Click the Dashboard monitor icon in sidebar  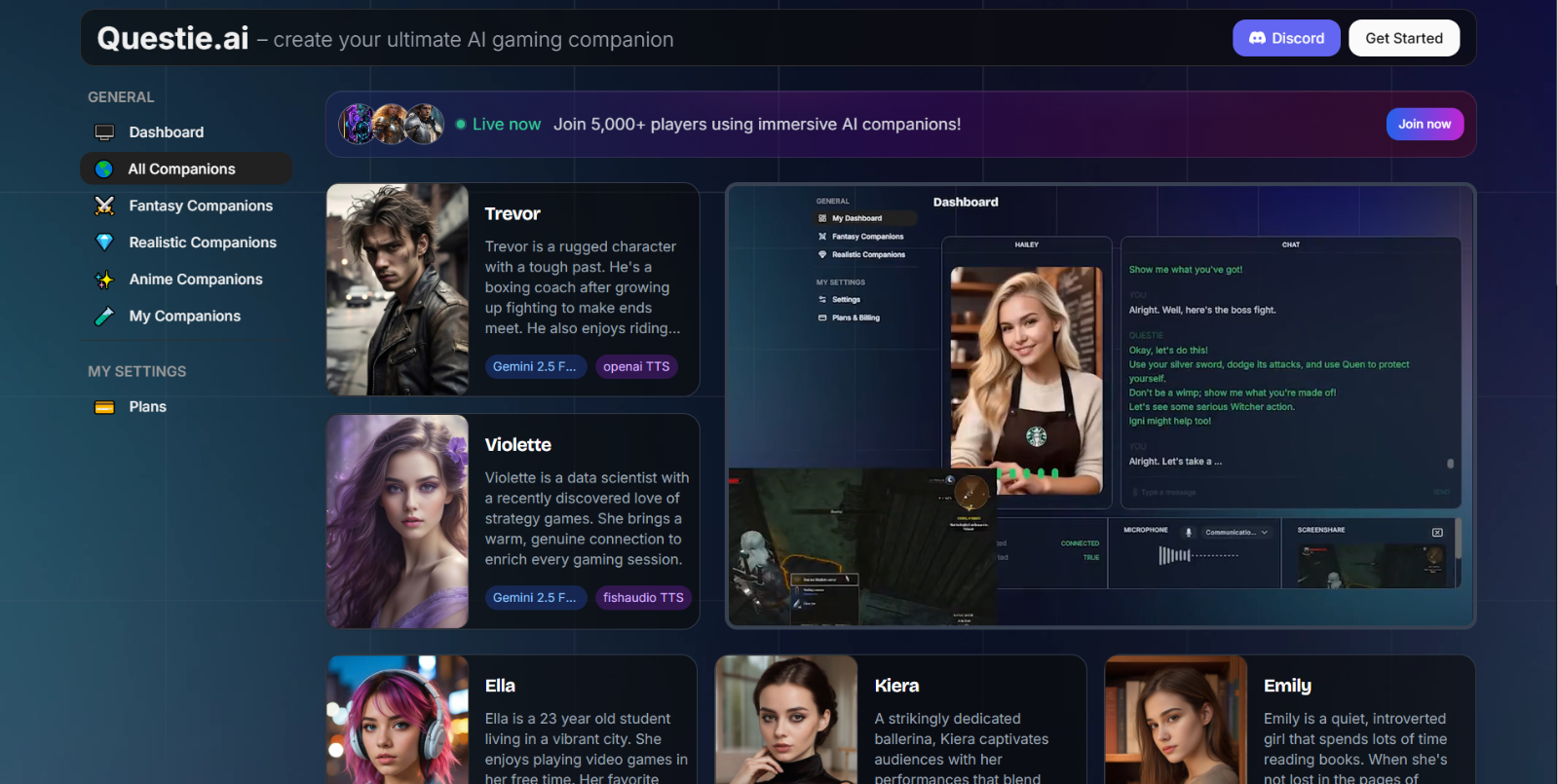point(104,132)
